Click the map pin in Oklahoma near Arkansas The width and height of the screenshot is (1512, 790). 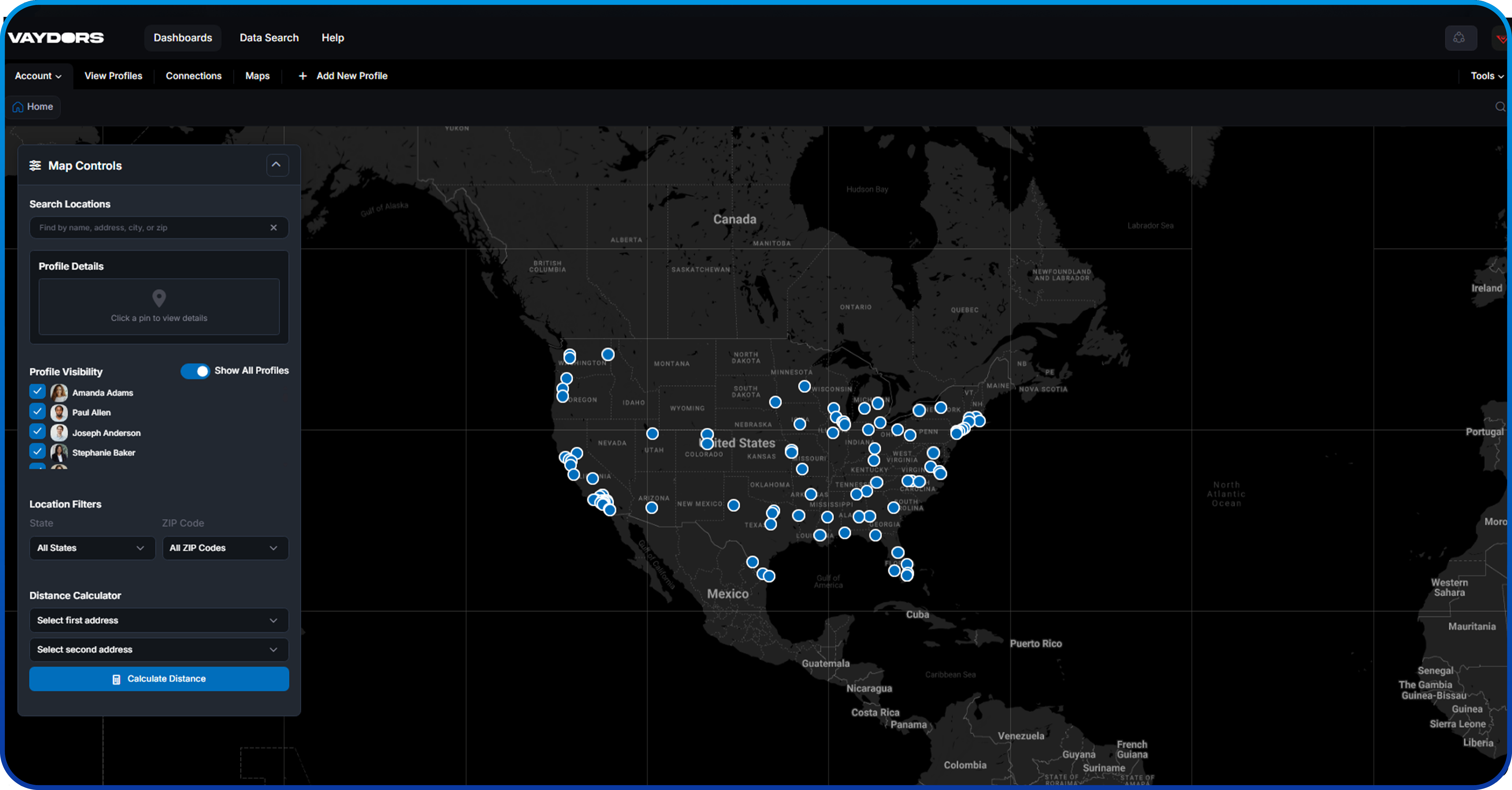[811, 494]
